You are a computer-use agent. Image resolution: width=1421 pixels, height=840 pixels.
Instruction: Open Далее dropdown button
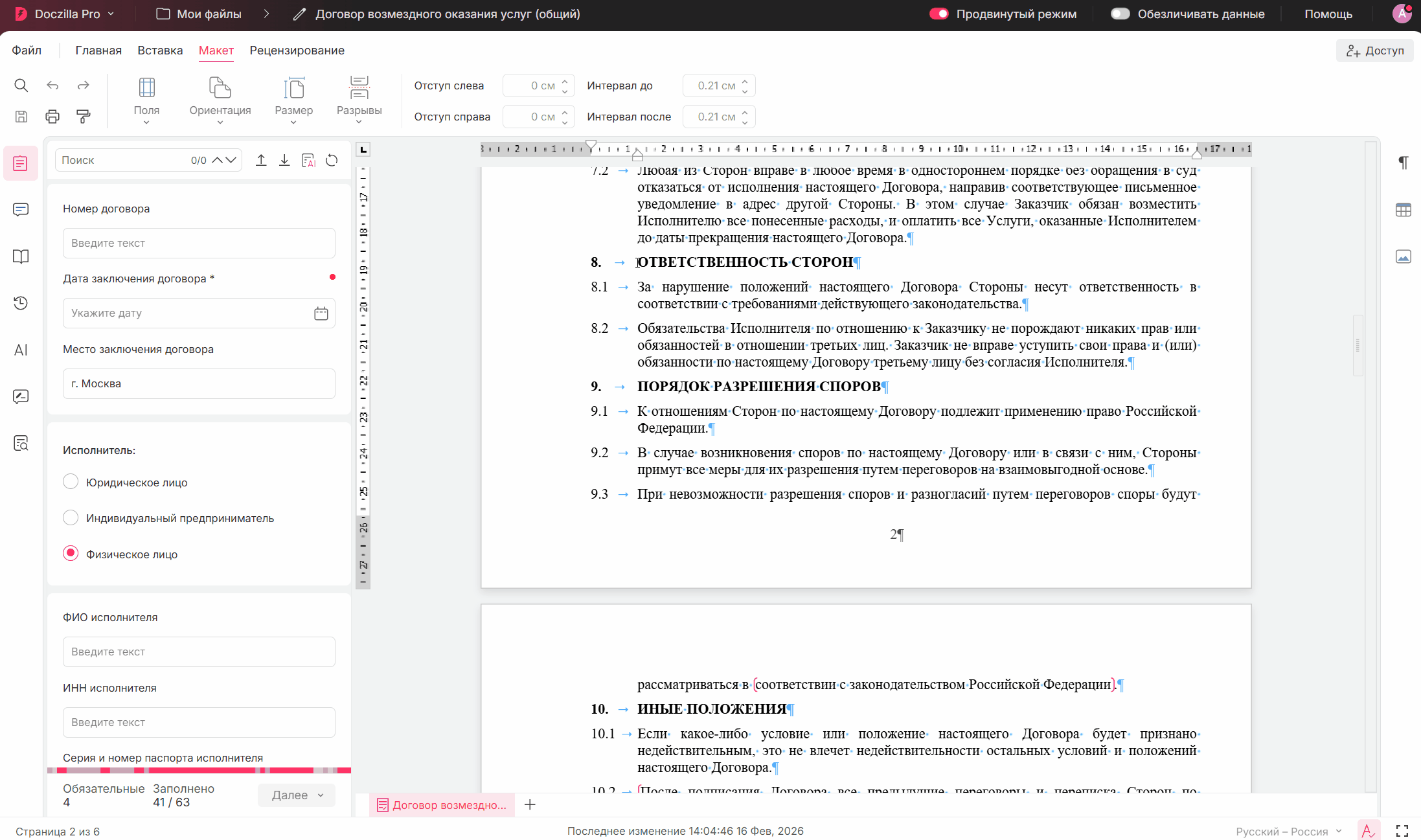pyautogui.click(x=297, y=795)
